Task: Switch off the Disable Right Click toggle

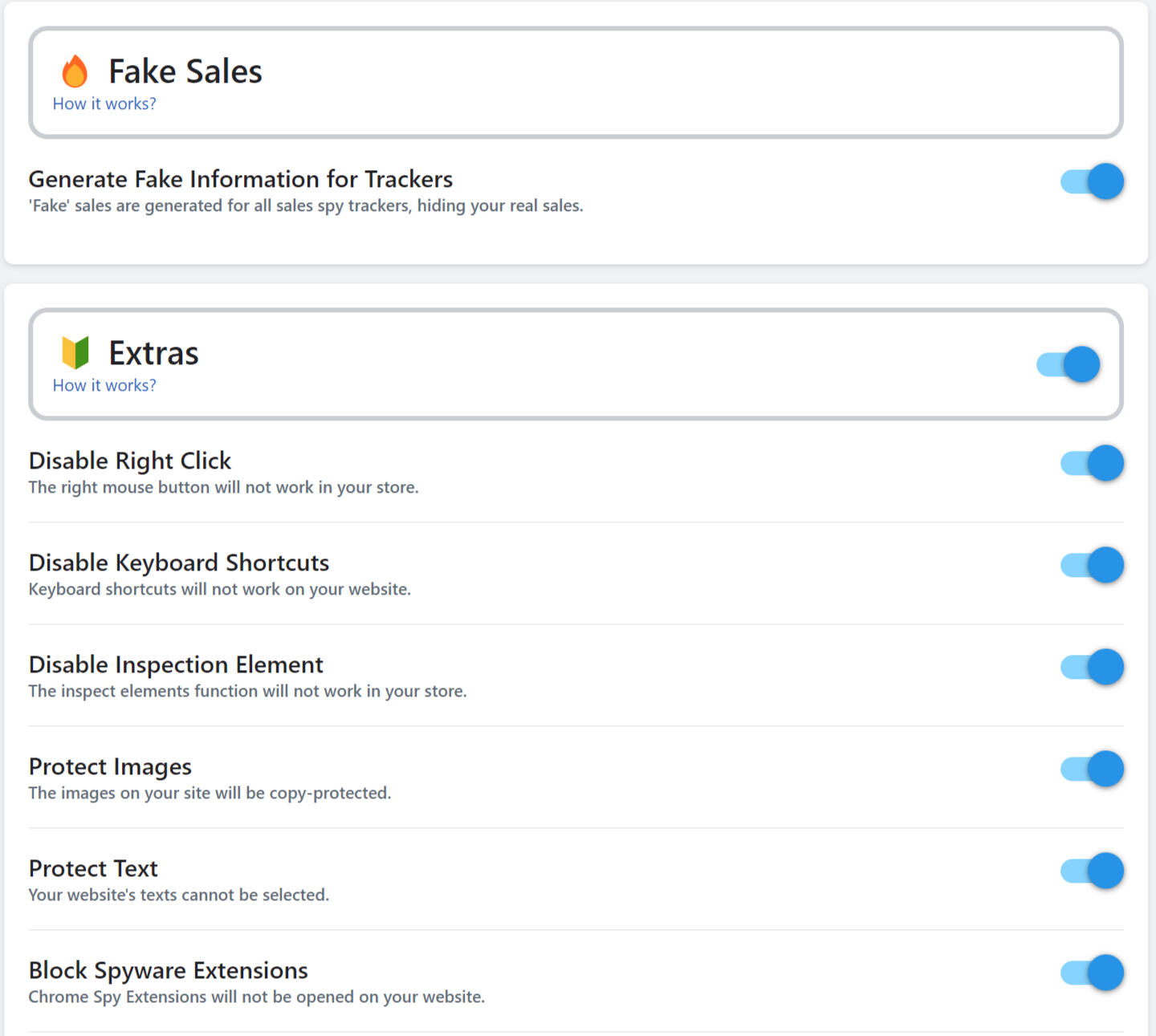Action: pyautogui.click(x=1092, y=463)
